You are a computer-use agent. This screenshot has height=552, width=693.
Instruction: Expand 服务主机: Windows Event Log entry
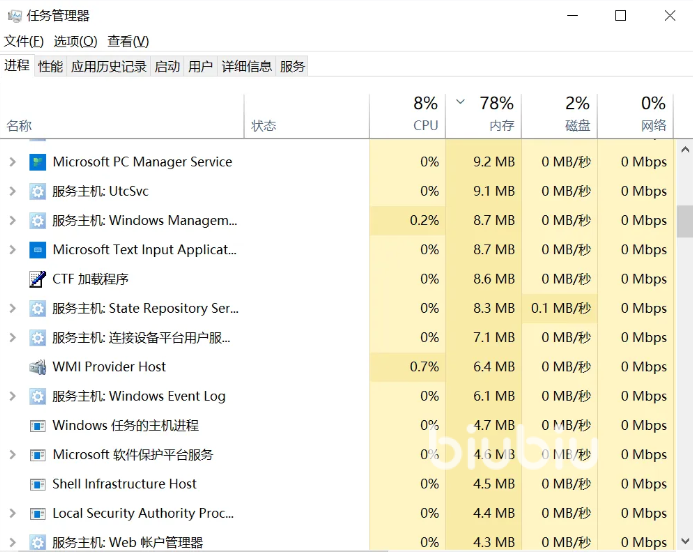tap(12, 396)
